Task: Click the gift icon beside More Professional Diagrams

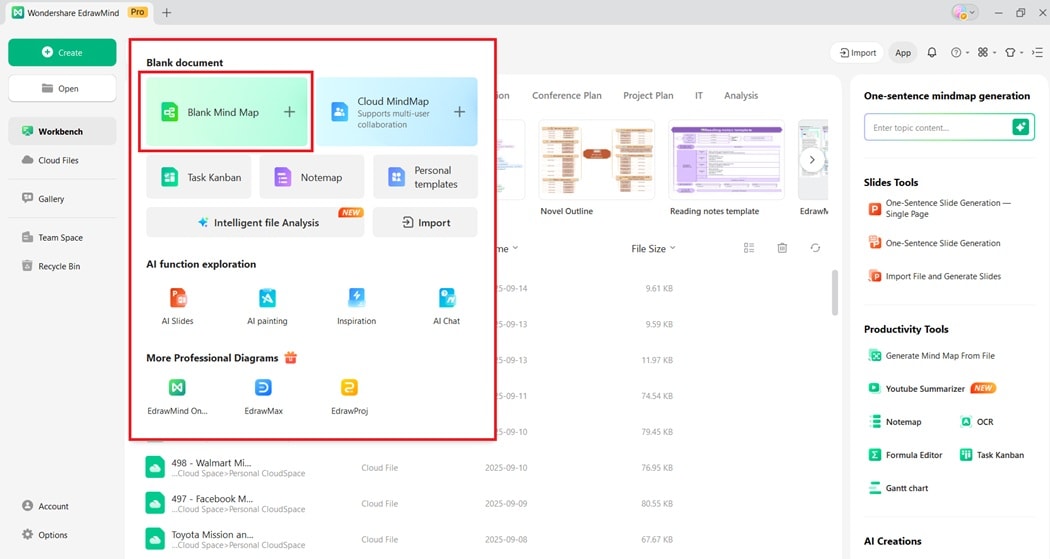Action: point(291,357)
